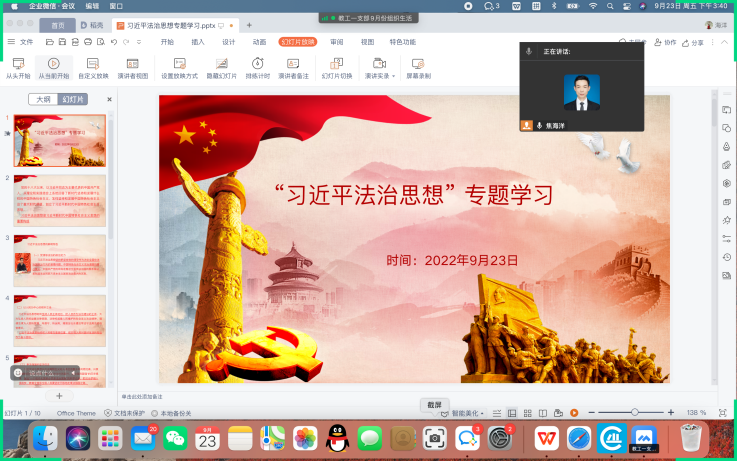Switch the side panel to 大纲 outline view

pos(44,100)
